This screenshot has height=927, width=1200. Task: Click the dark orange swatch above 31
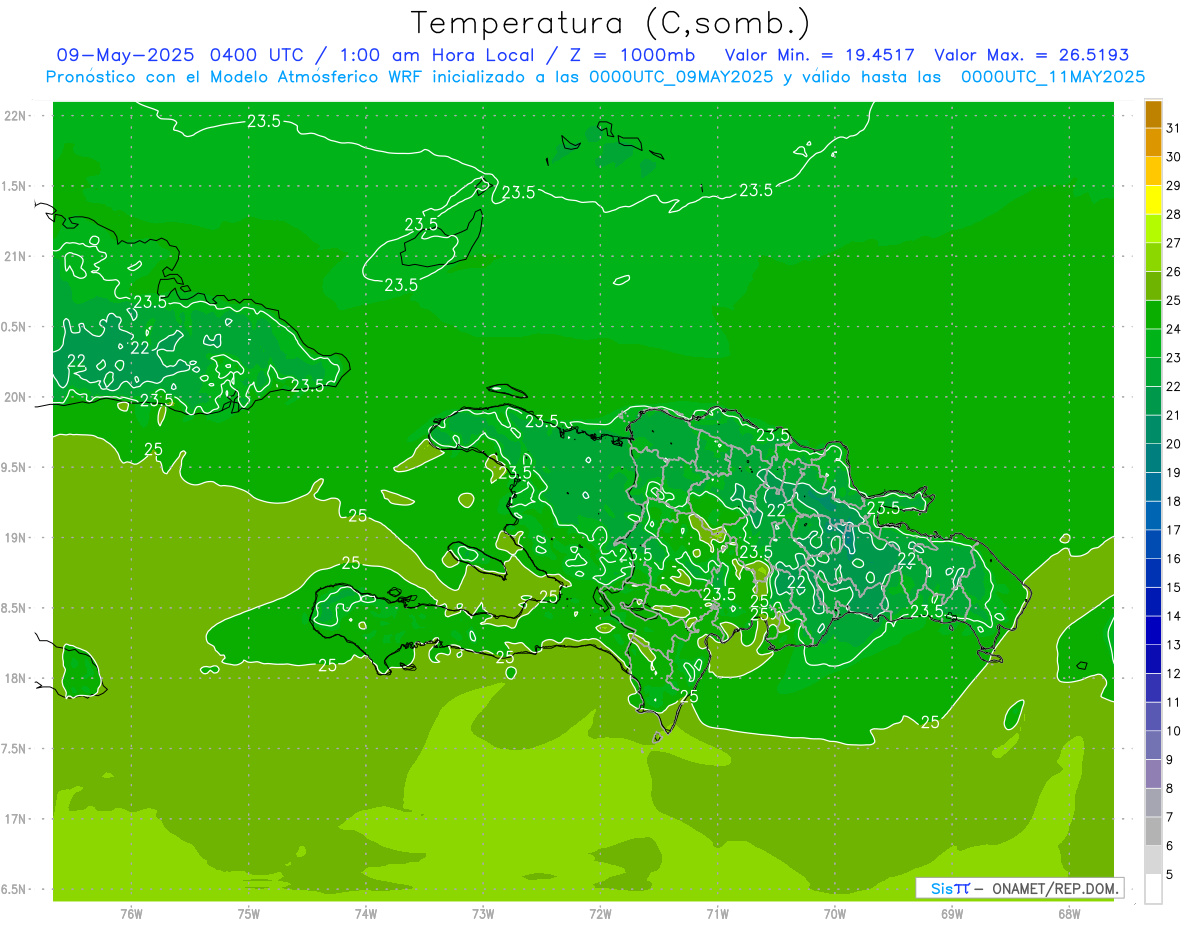tap(1153, 115)
